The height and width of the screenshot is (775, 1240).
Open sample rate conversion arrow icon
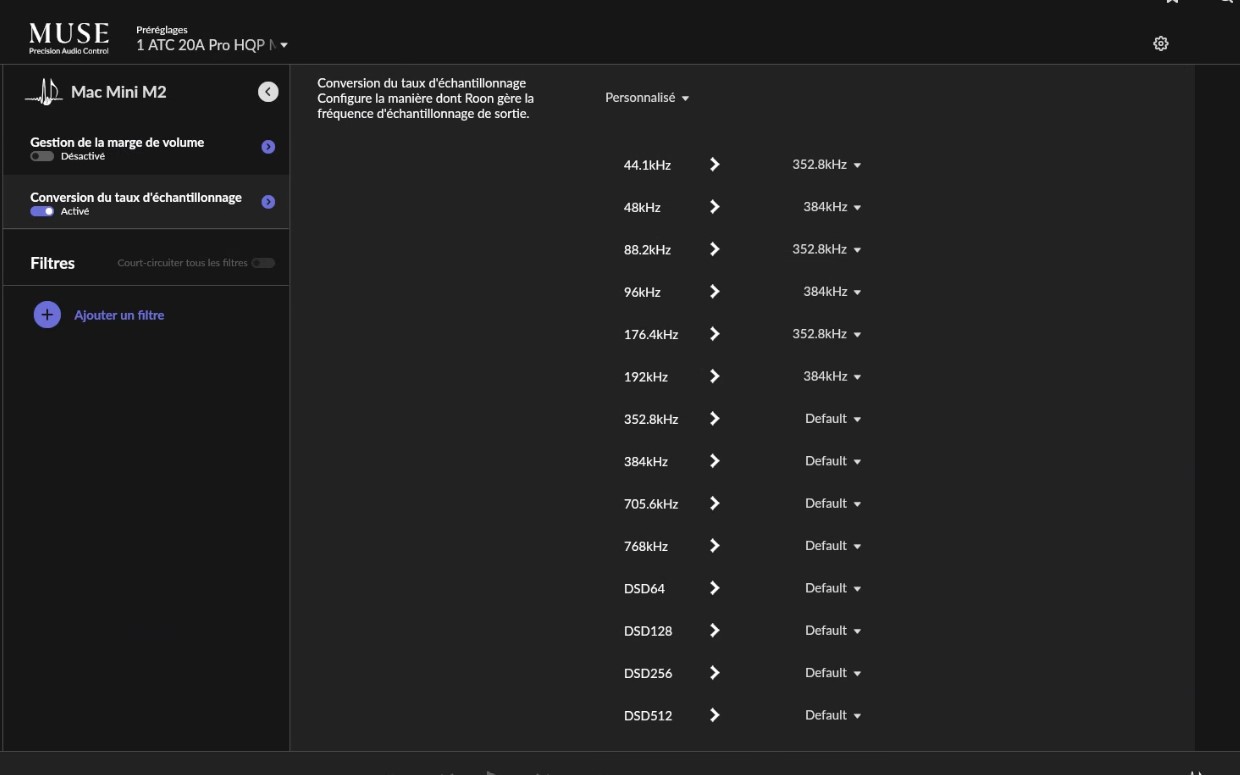click(x=268, y=202)
